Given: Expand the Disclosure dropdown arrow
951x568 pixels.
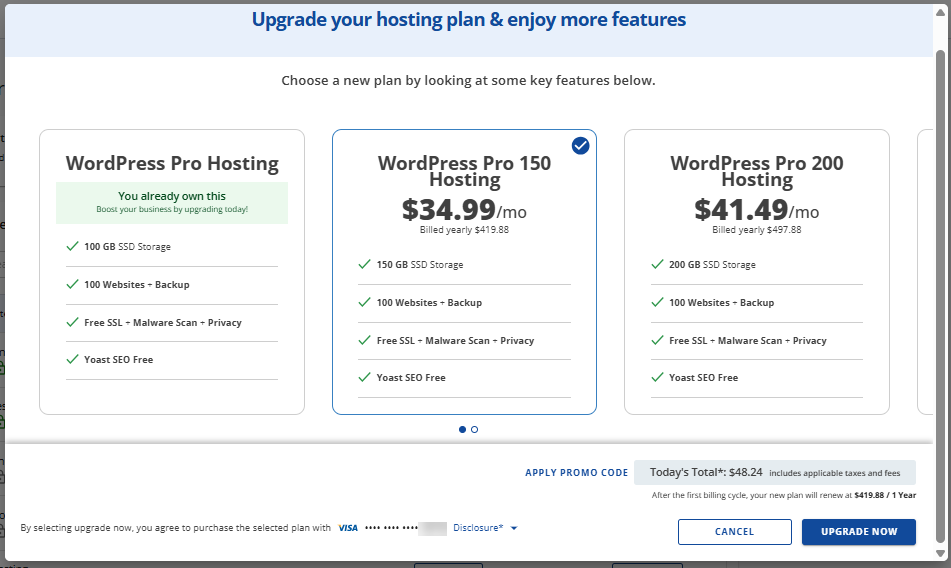Looking at the screenshot, I should point(514,528).
